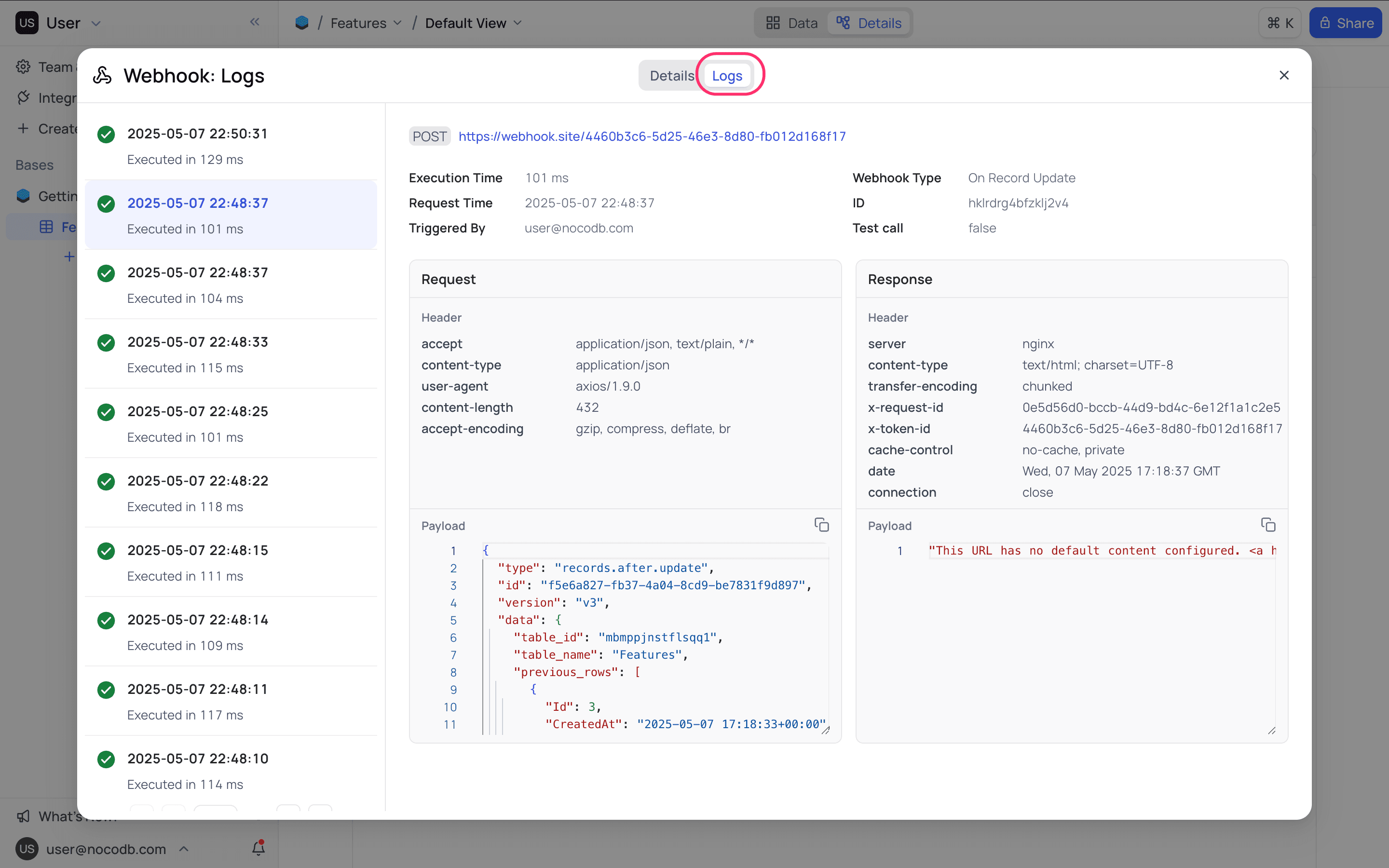Click the What's New icon at bottom left
This screenshot has height=868, width=1389.
23,816
